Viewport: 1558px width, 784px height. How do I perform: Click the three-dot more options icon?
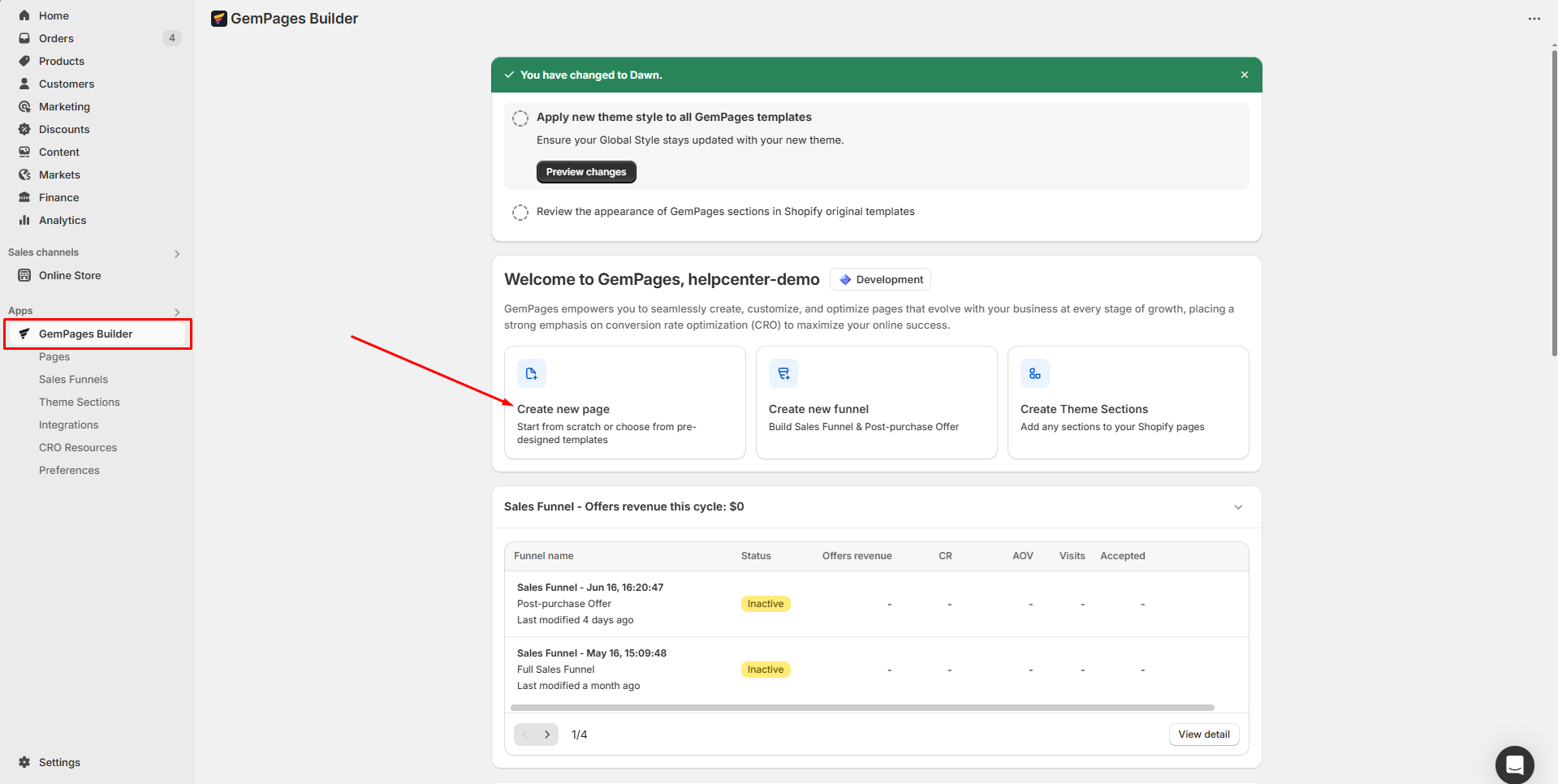click(x=1534, y=19)
